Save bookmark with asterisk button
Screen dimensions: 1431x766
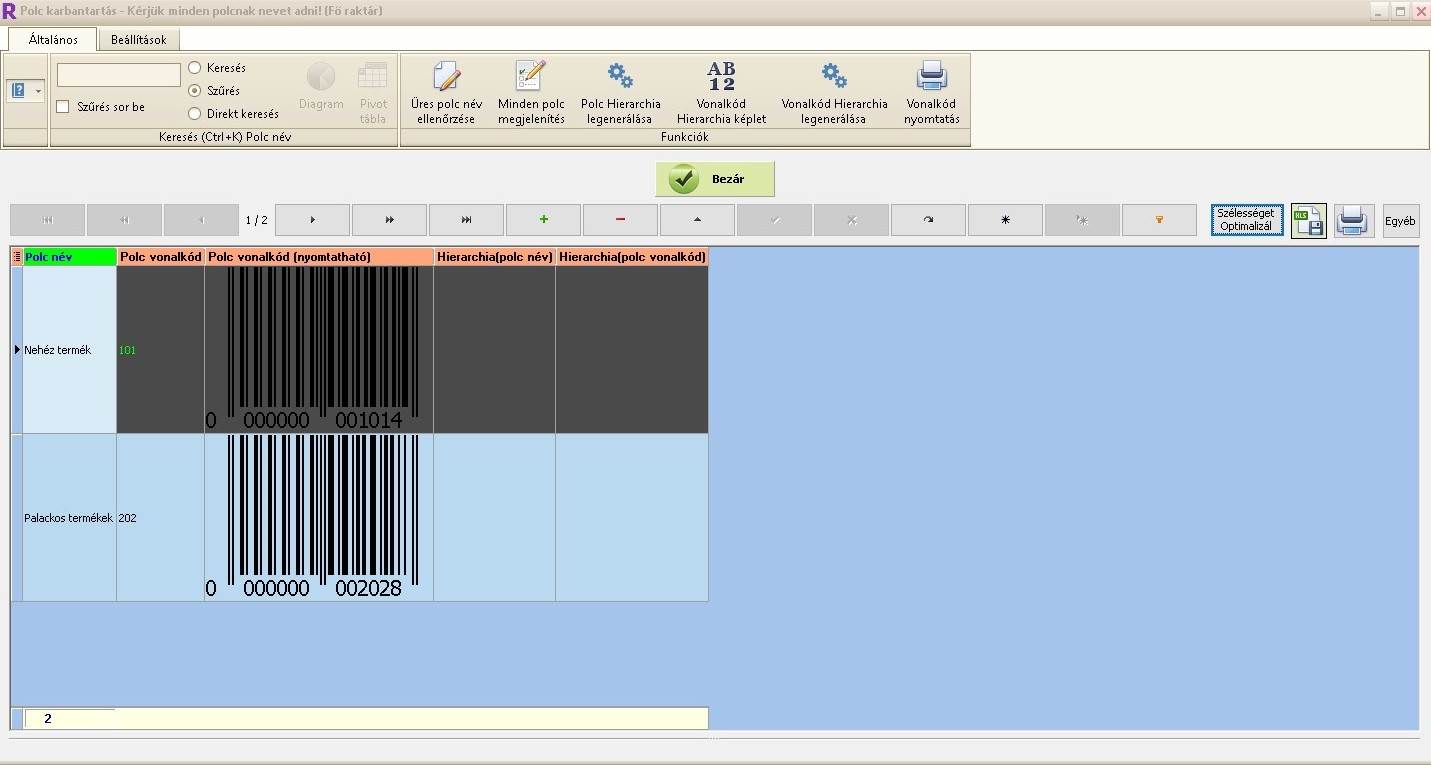(x=1005, y=220)
